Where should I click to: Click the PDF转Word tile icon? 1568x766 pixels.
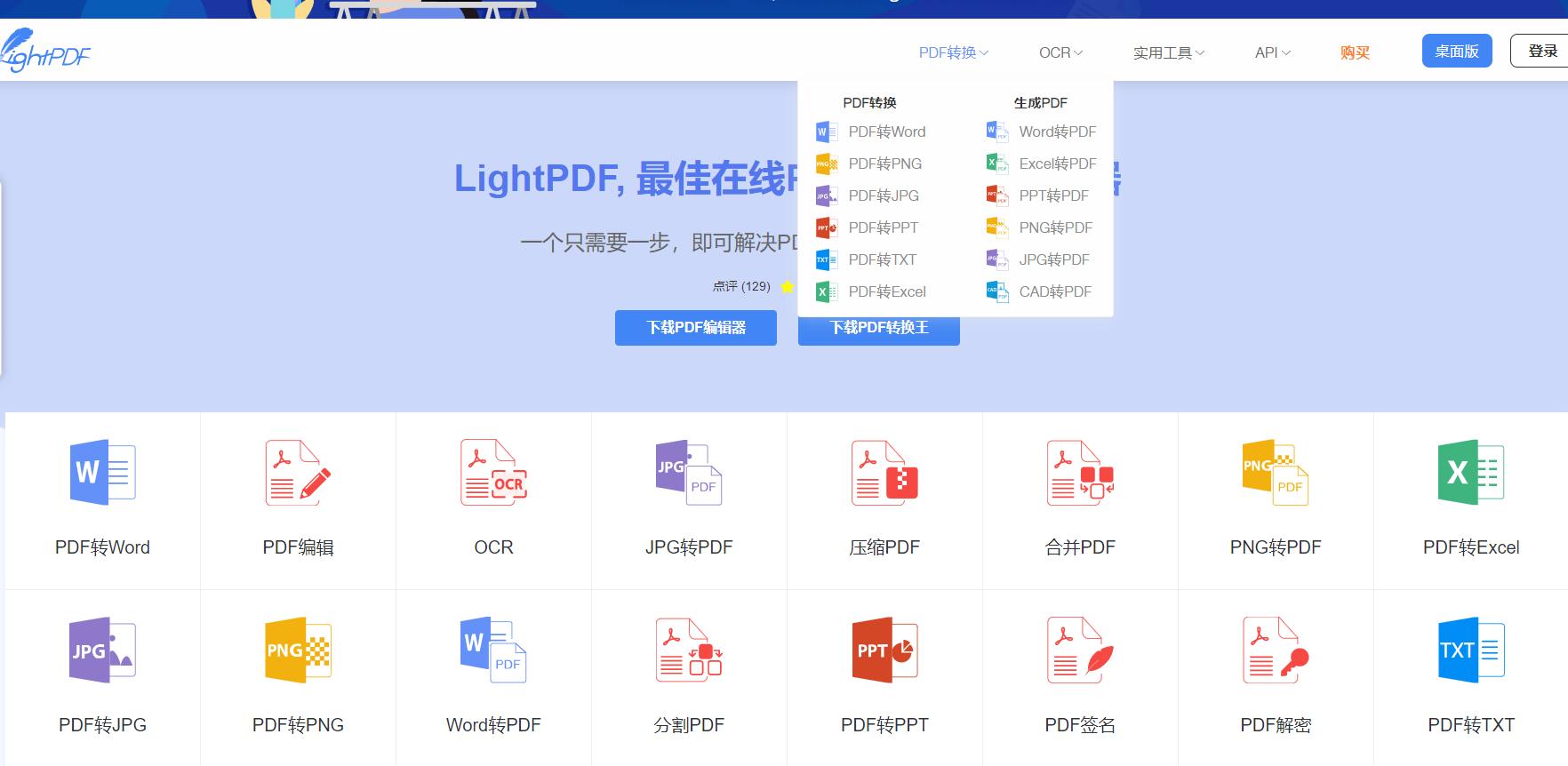coord(102,473)
